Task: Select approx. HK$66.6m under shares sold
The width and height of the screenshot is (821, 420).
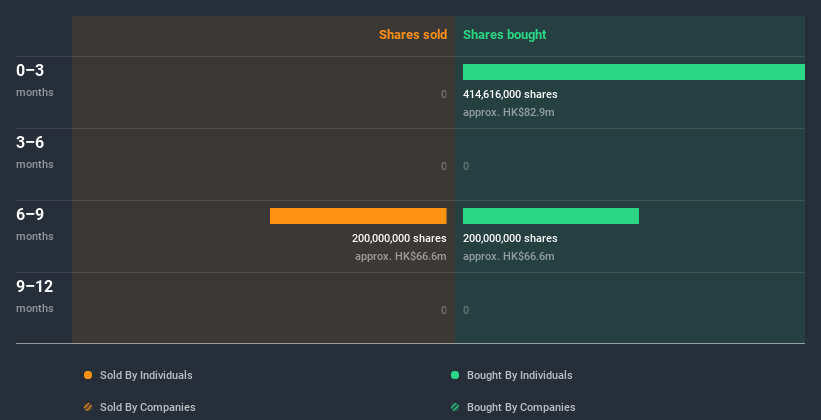Action: click(401, 257)
